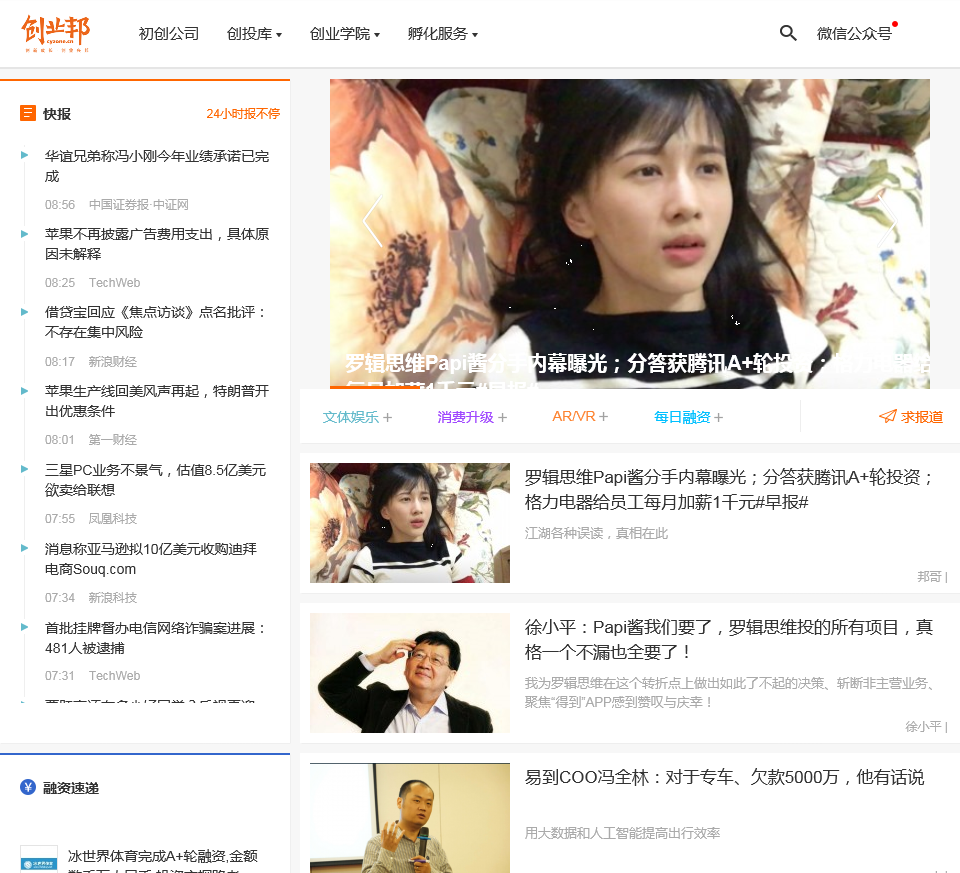Click the blue ¥ 融资速递 icon
This screenshot has width=960, height=873.
[x=28, y=787]
